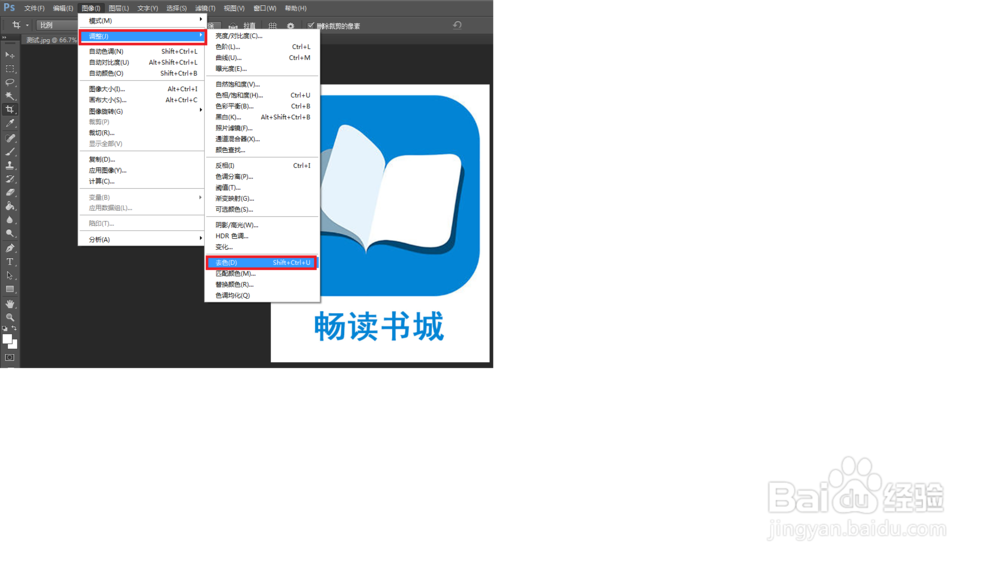Select the Path Selection tool
This screenshot has width=1000, height=563.
10,275
